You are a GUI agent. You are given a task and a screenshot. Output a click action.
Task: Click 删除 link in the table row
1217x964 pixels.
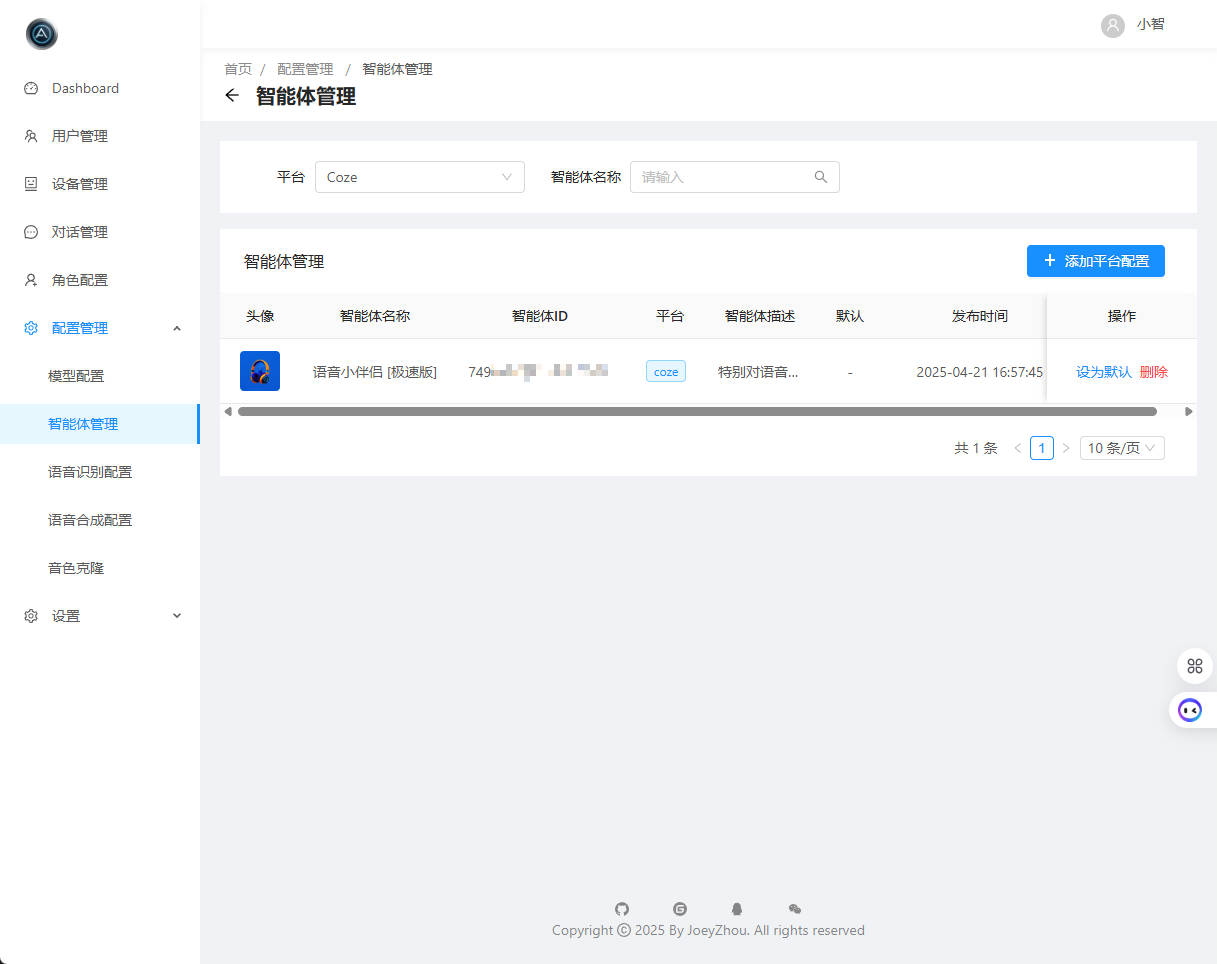[1153, 372]
